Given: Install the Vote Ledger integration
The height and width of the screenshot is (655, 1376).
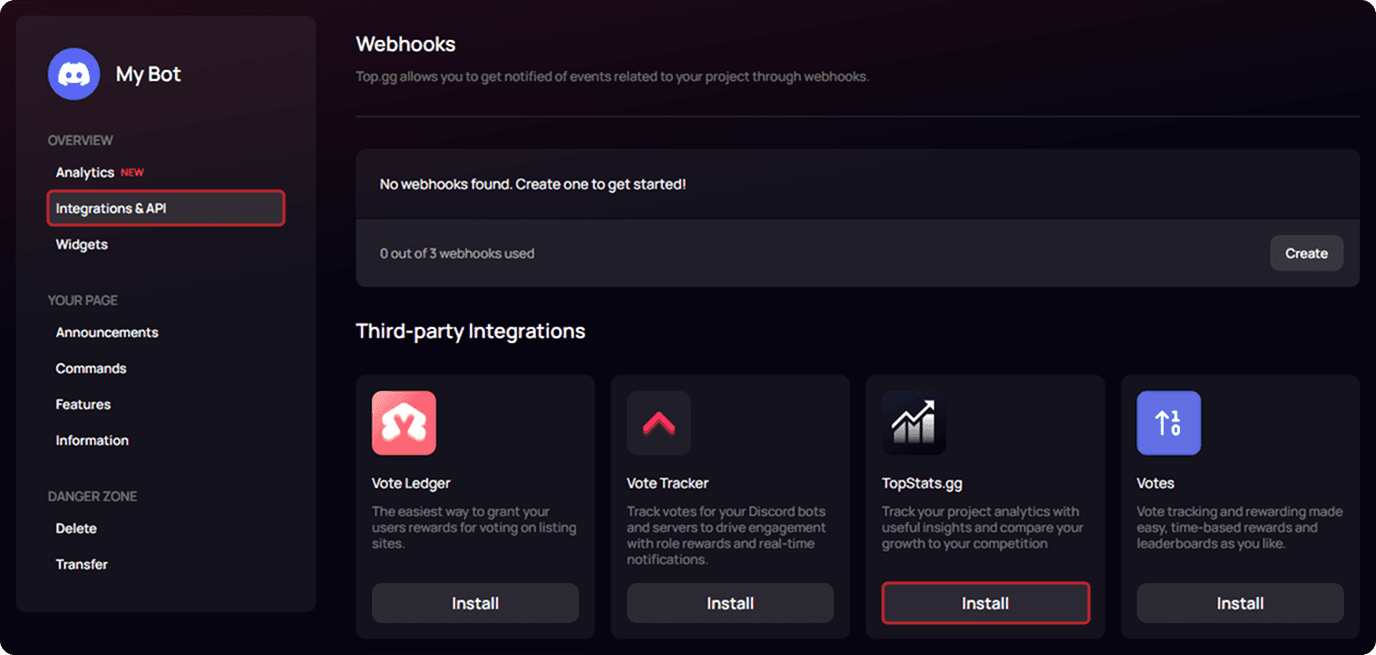Looking at the screenshot, I should tap(475, 603).
